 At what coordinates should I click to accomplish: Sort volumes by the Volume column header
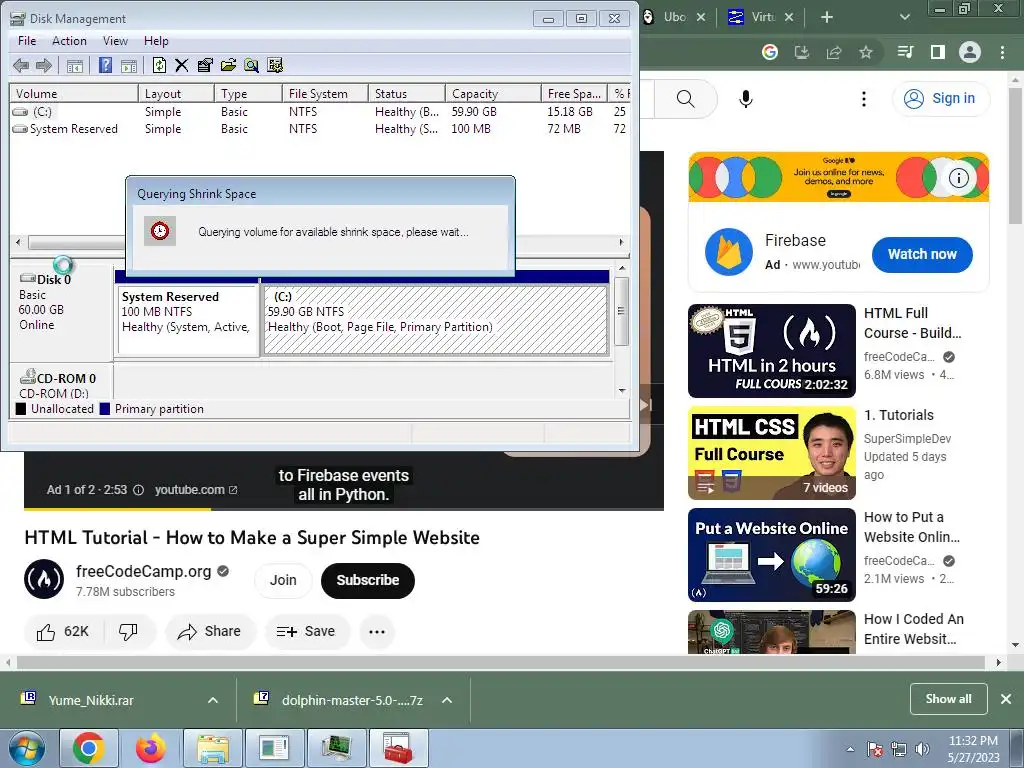point(74,93)
